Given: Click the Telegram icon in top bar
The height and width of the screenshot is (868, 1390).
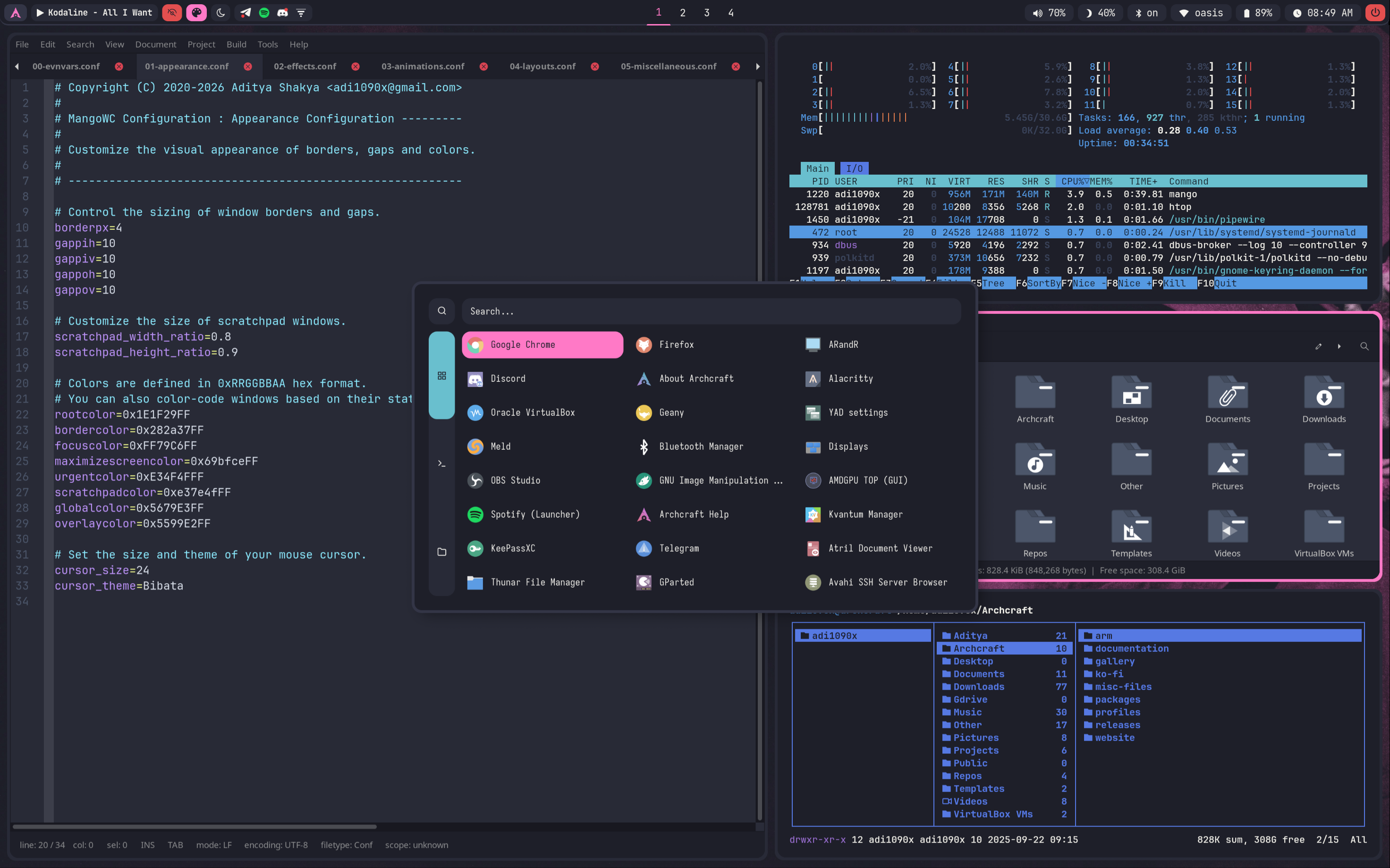Looking at the screenshot, I should (x=245, y=13).
